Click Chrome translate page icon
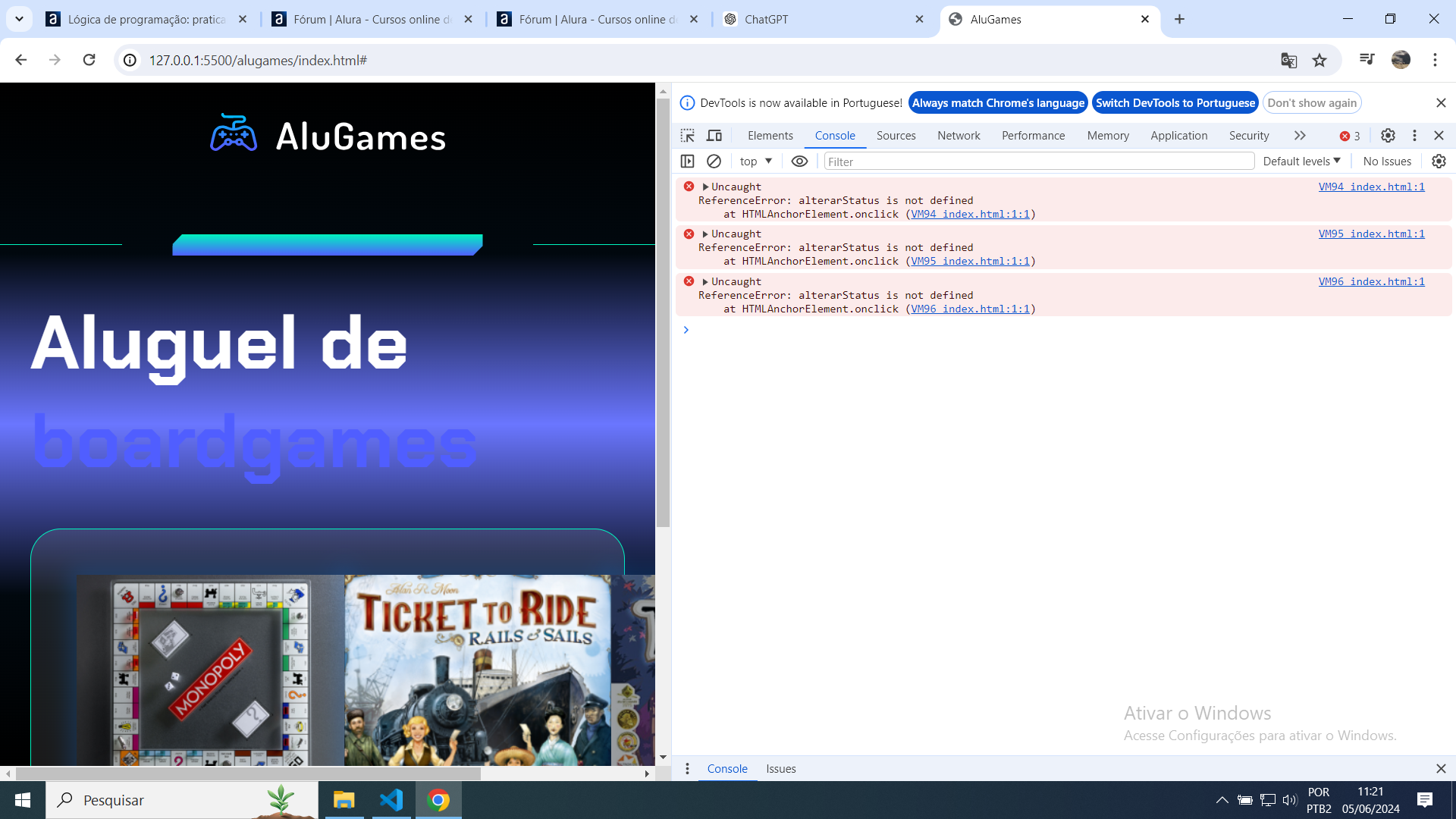This screenshot has height=819, width=1456. 1288,61
